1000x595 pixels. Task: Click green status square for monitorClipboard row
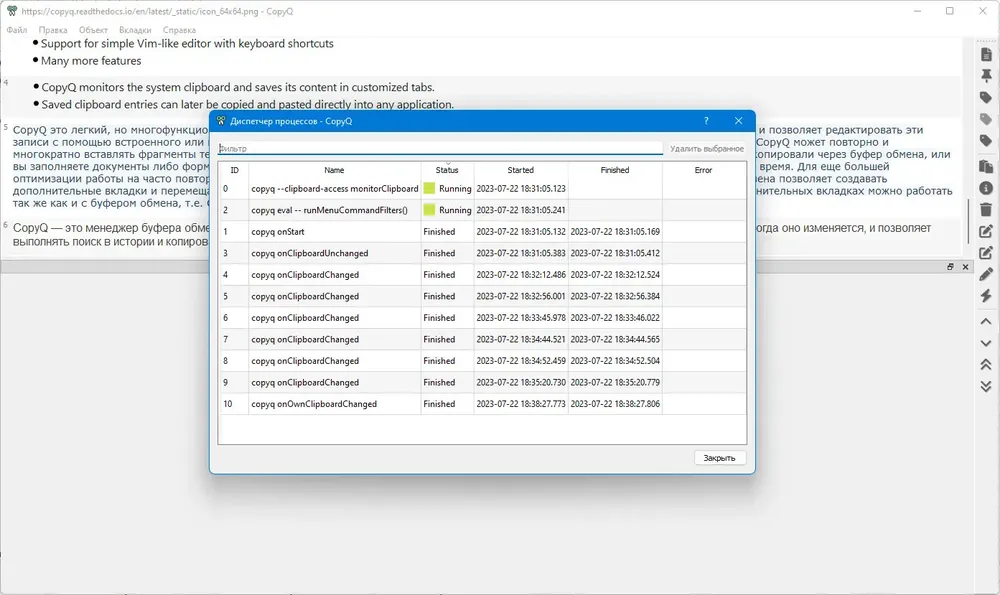coord(429,188)
